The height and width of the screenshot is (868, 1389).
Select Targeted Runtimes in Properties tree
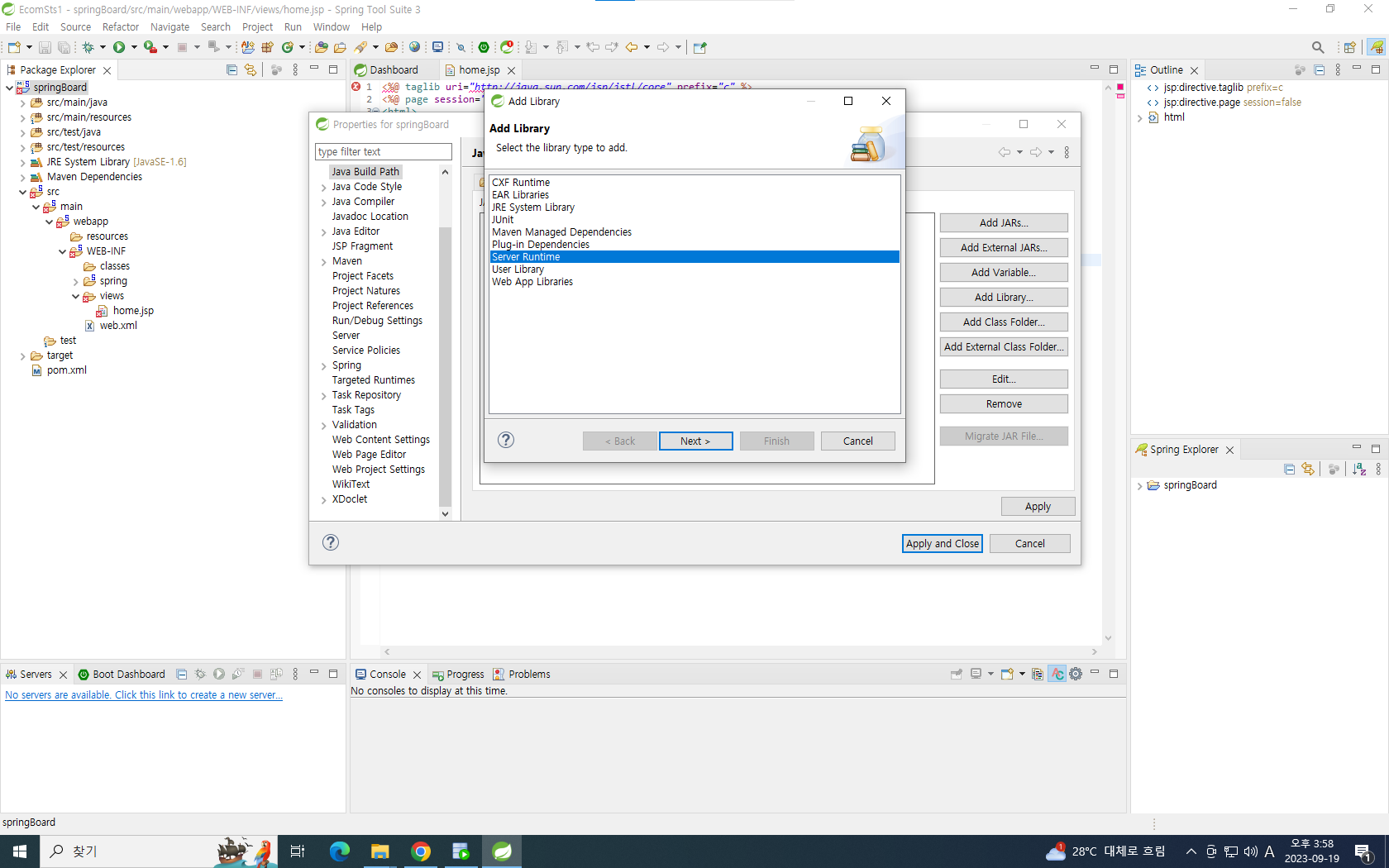pos(374,380)
